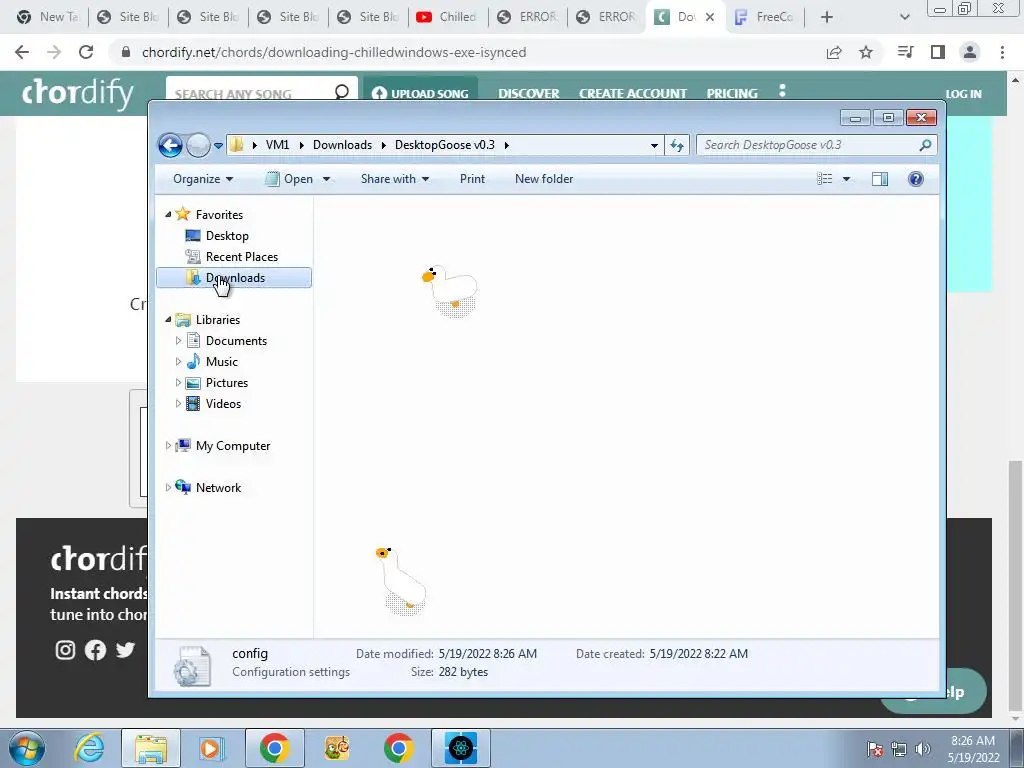Image resolution: width=1024 pixels, height=768 pixels.
Task: Collapse the Favorites group
Action: click(x=168, y=214)
